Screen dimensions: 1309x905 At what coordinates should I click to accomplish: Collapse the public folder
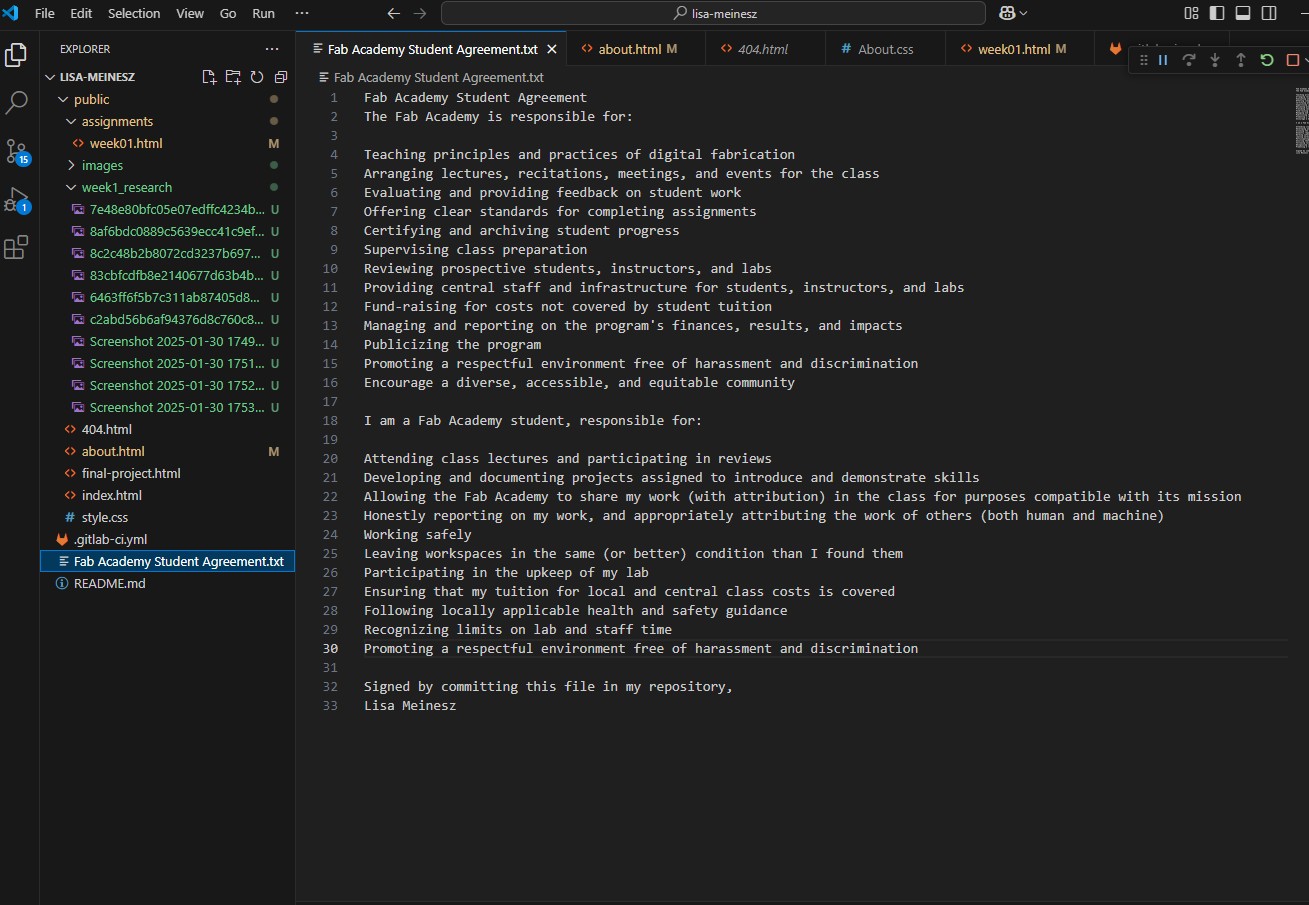pos(63,99)
